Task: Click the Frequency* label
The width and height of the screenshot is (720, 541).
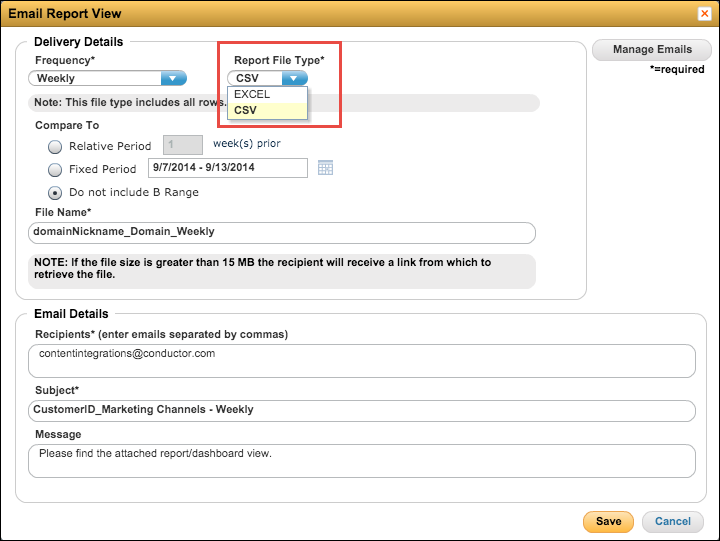Action: (x=65, y=60)
